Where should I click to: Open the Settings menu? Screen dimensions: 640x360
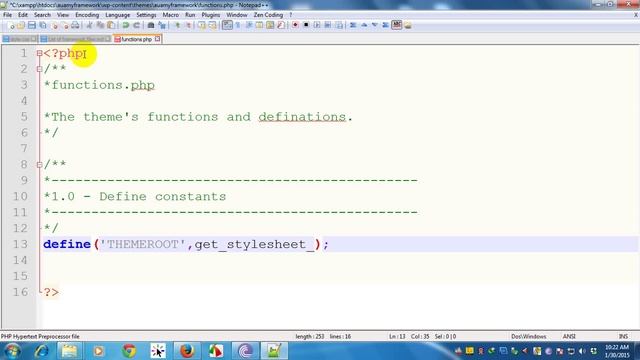click(x=146, y=15)
